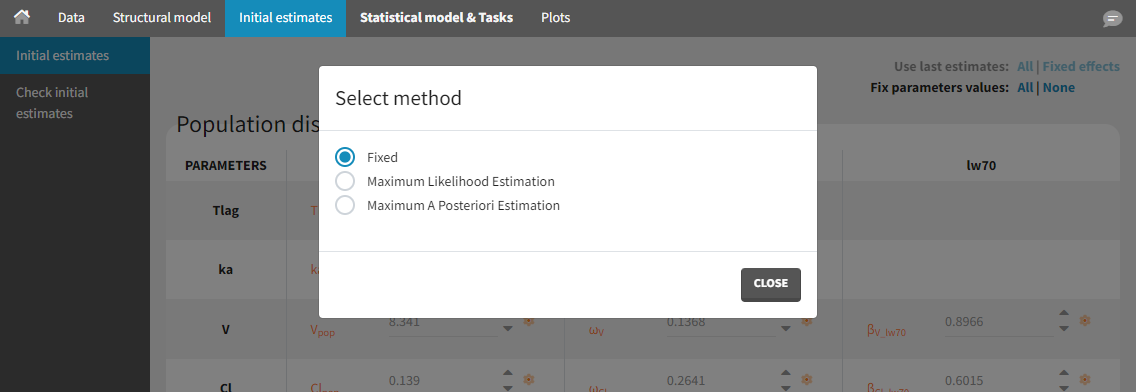Open gear settings beside V_pop value
The width and height of the screenshot is (1136, 392).
(529, 320)
